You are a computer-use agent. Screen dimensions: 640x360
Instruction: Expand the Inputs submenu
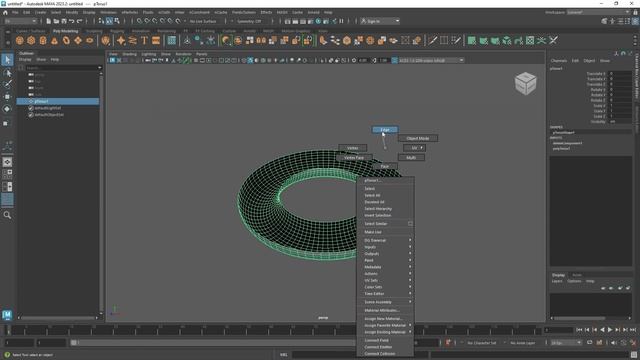click(x=385, y=247)
